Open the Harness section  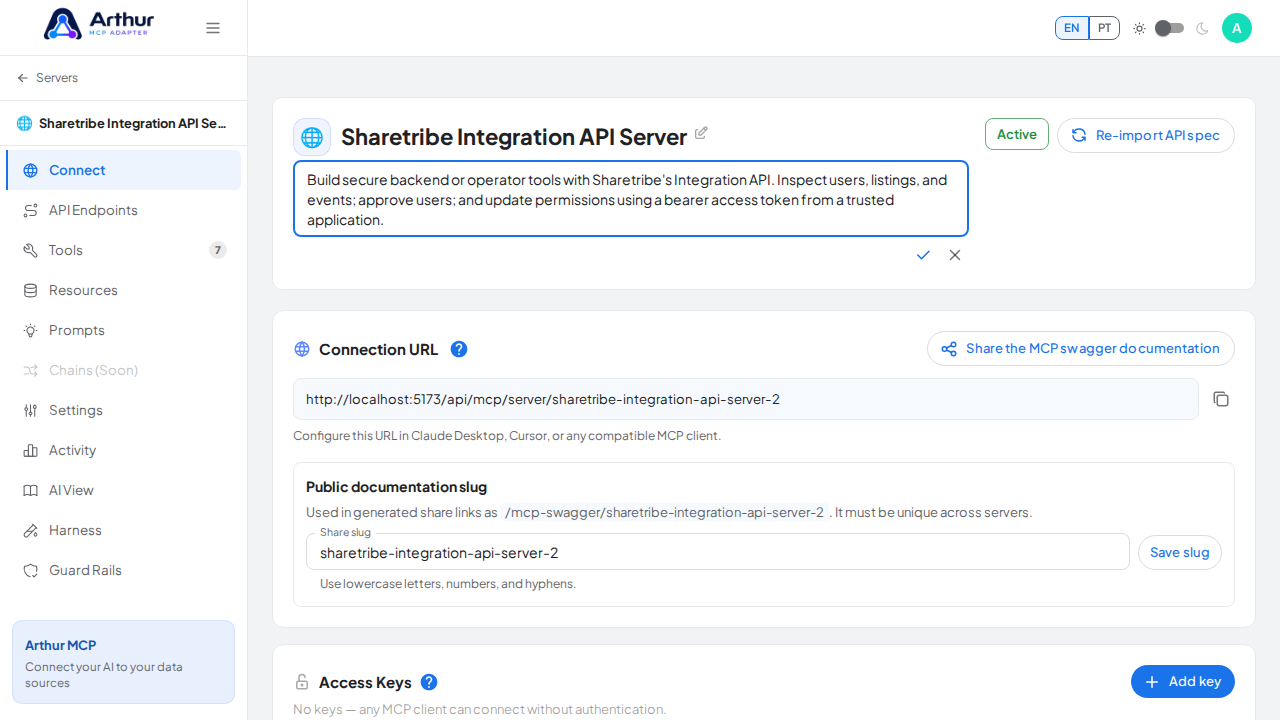(124, 530)
